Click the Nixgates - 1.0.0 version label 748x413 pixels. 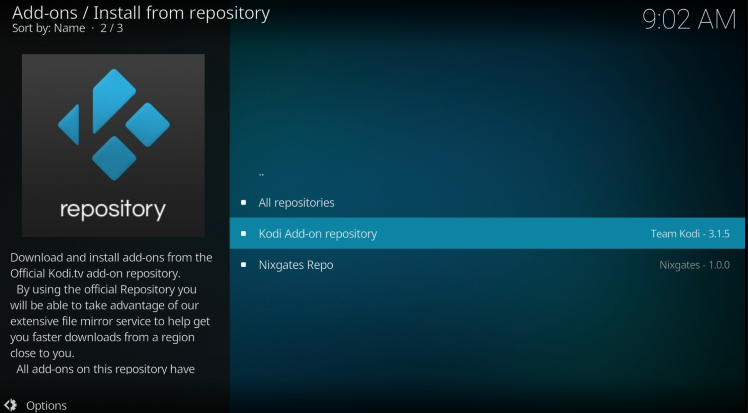(x=696, y=265)
